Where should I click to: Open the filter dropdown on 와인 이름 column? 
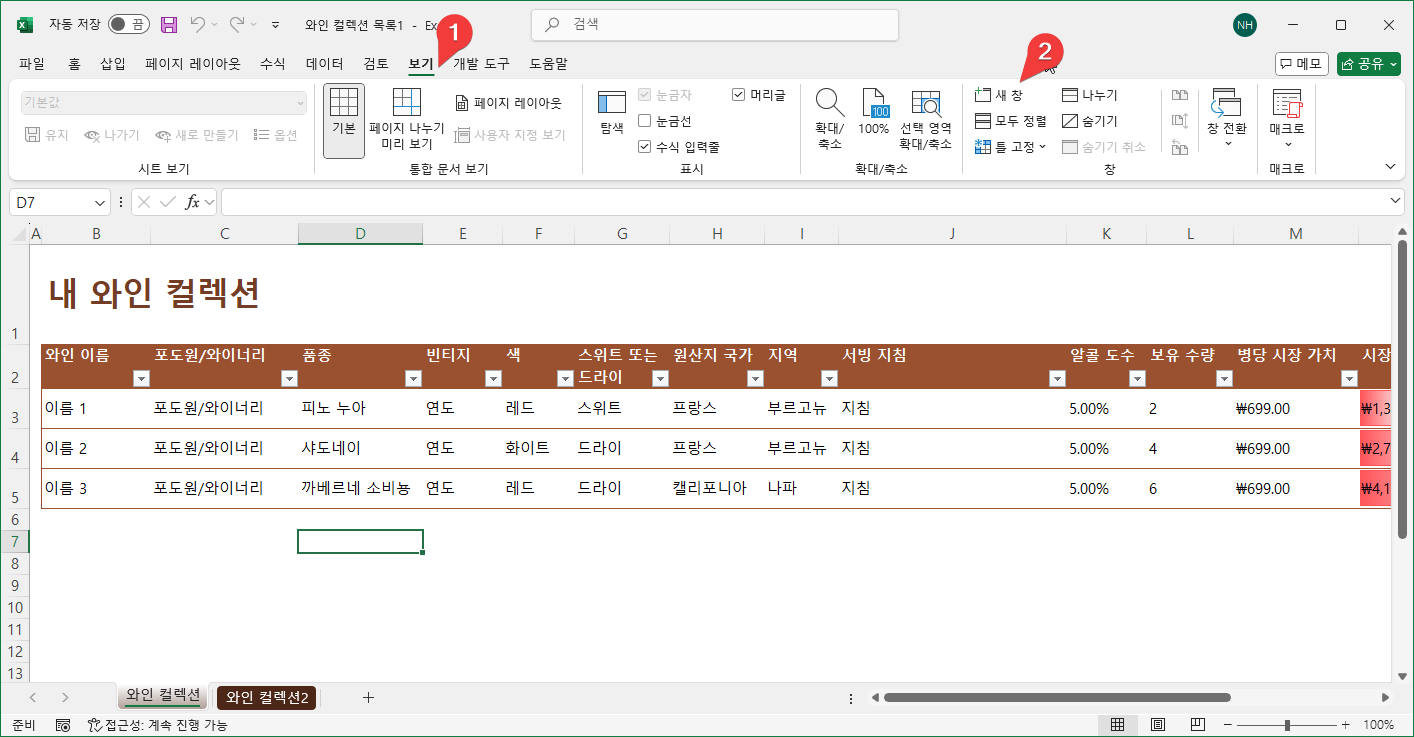(x=141, y=378)
